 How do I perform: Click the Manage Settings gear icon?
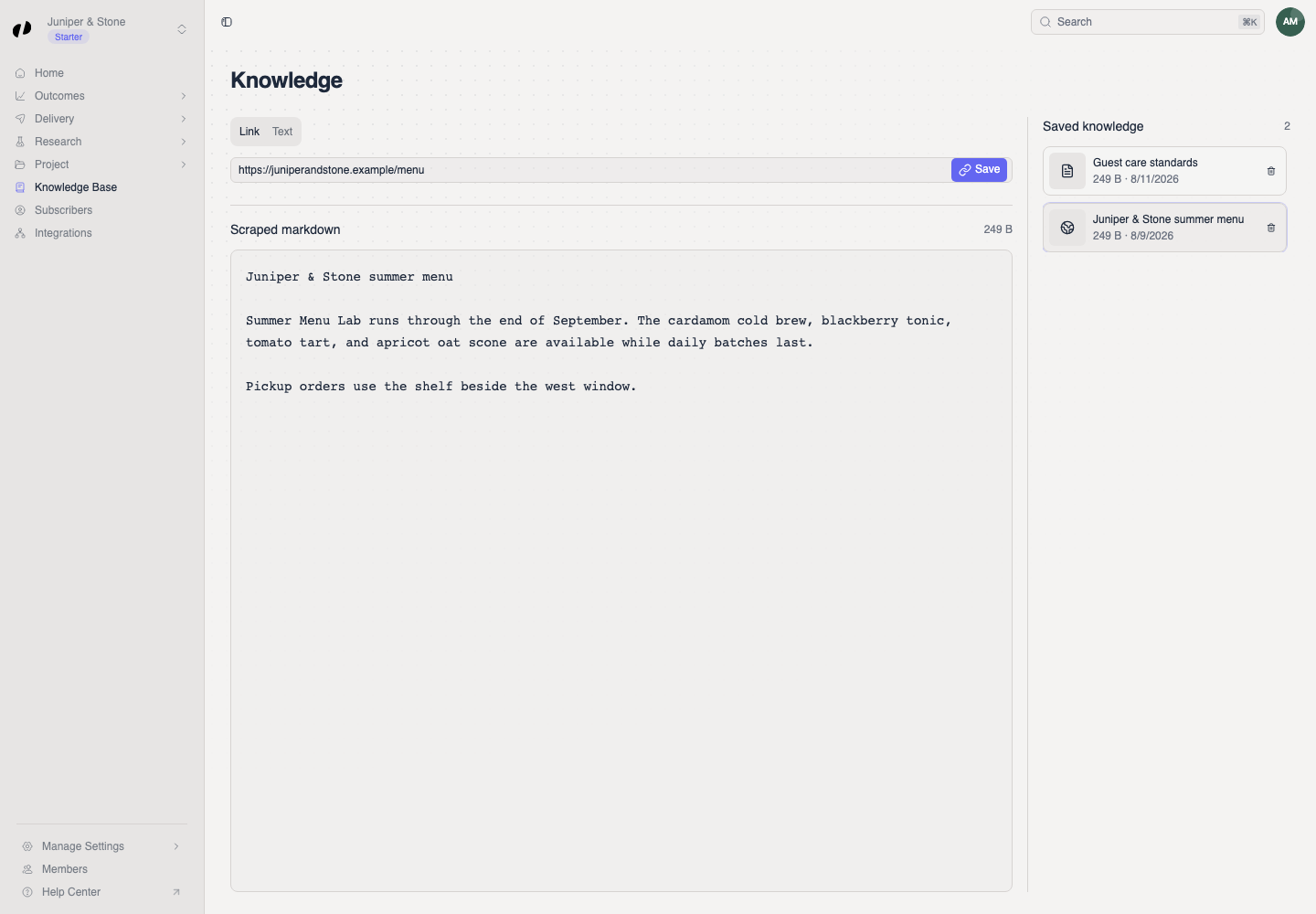pyautogui.click(x=27, y=846)
